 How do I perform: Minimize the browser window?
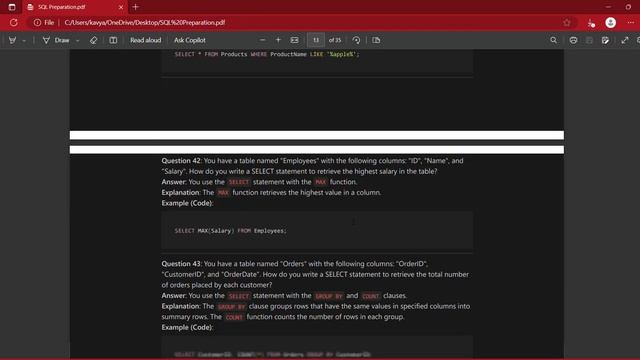tap(608, 7)
